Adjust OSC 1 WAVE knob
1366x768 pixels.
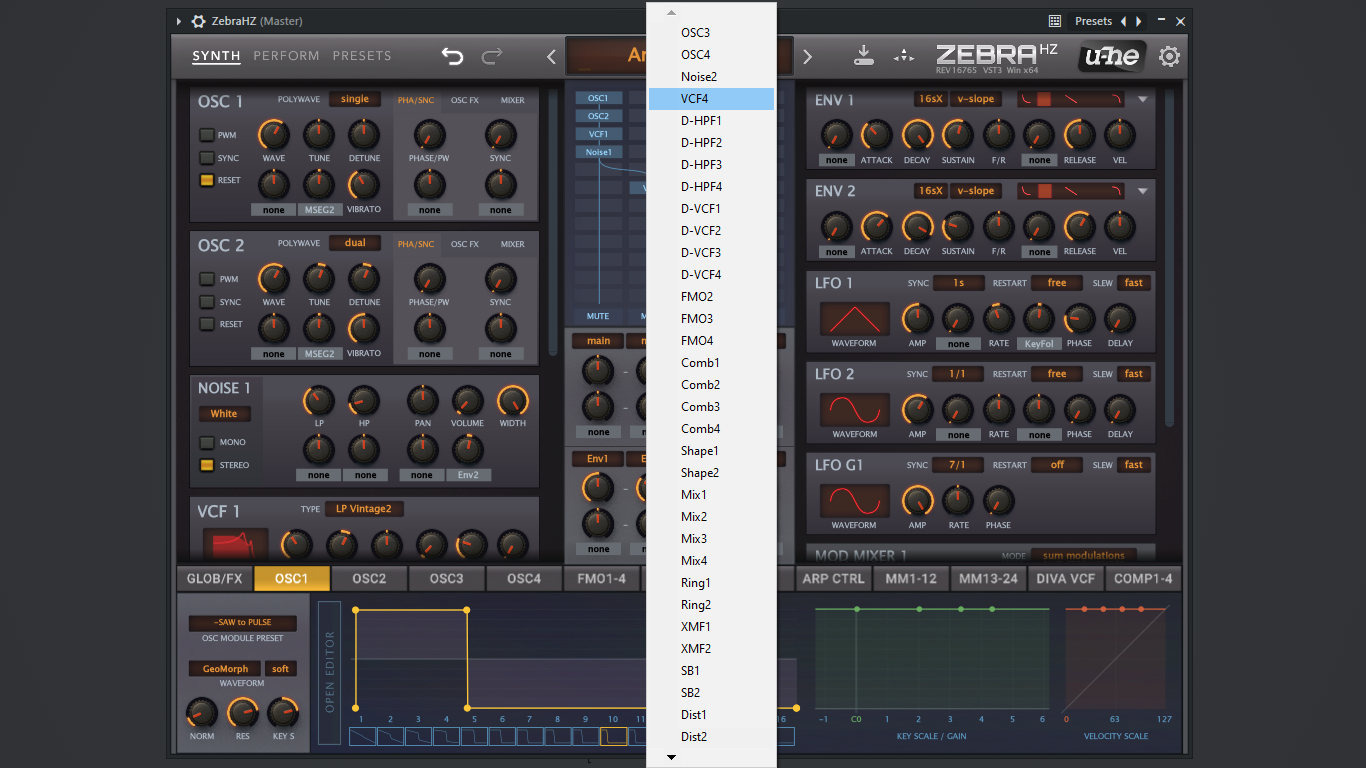274,134
